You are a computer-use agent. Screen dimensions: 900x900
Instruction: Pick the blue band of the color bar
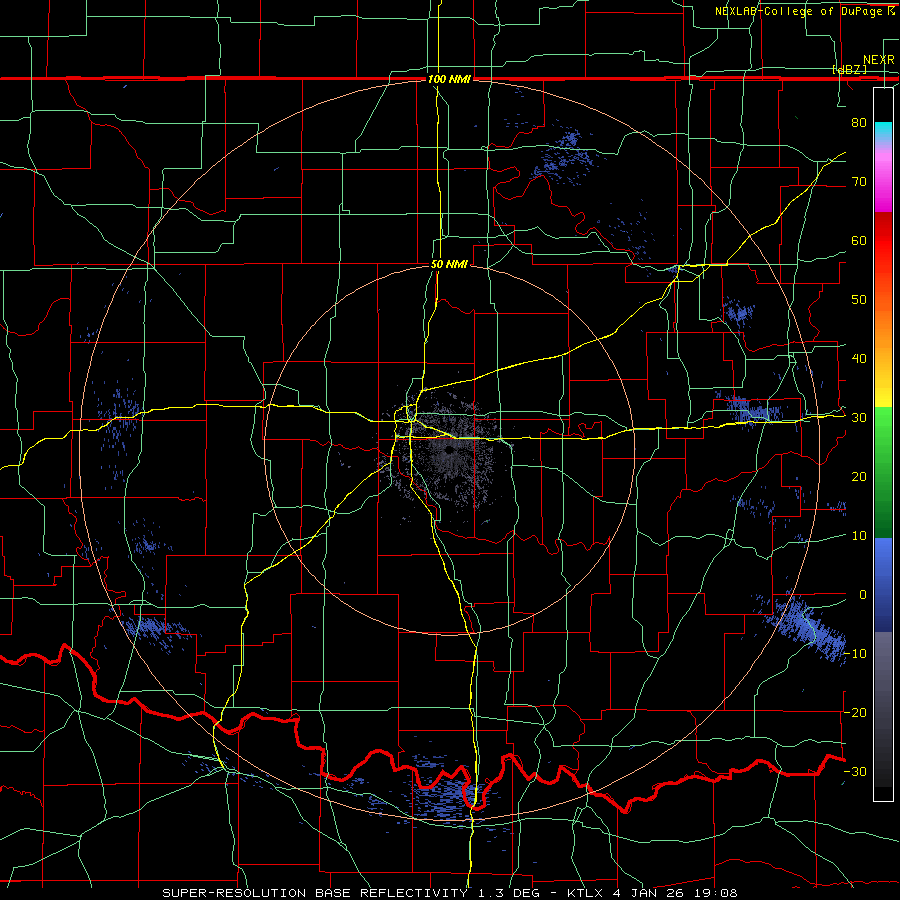click(883, 584)
